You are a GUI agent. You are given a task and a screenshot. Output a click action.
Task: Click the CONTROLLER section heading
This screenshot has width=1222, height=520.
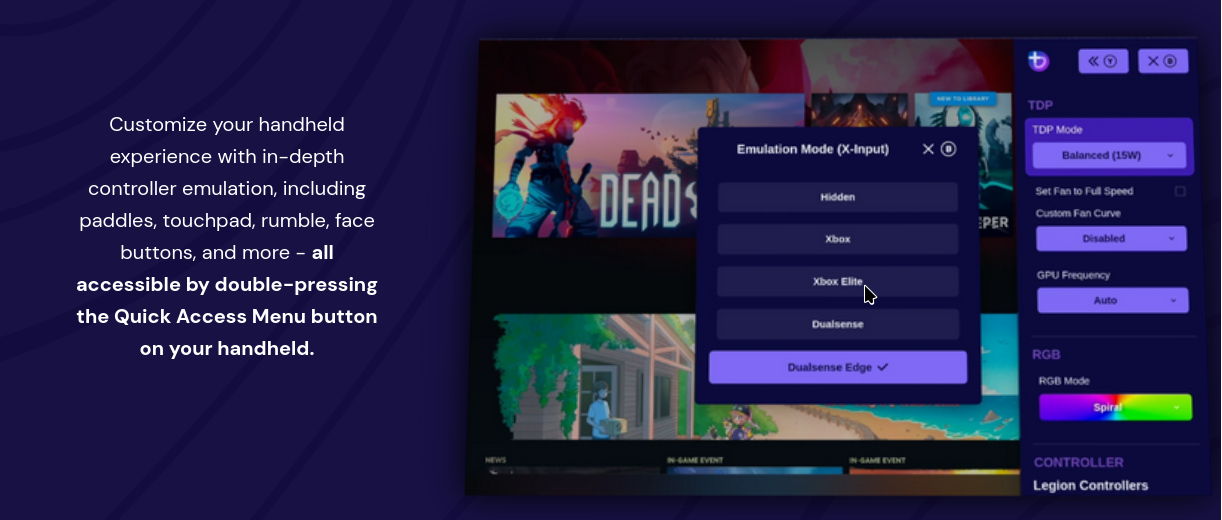pos(1079,463)
